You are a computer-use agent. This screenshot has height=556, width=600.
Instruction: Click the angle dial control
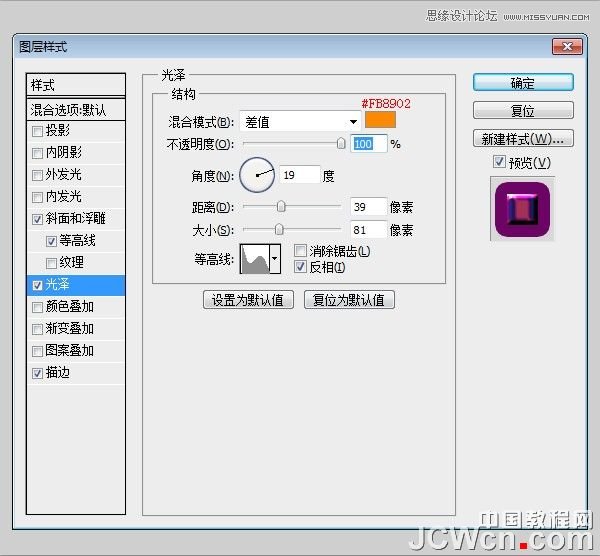(257, 175)
